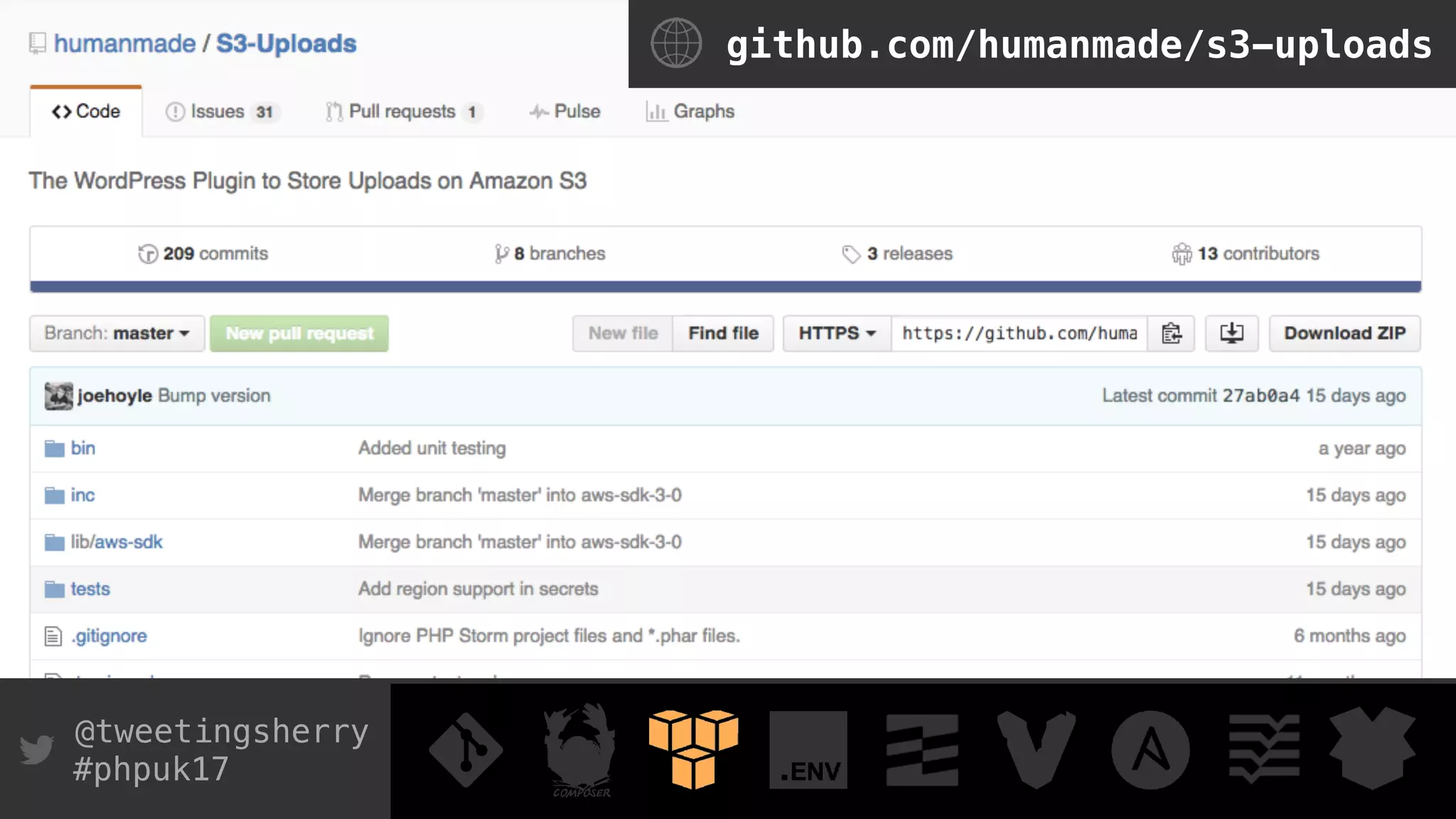Open 'Add region support in secrets' commit
This screenshot has width=1456, height=819.
[x=478, y=589]
